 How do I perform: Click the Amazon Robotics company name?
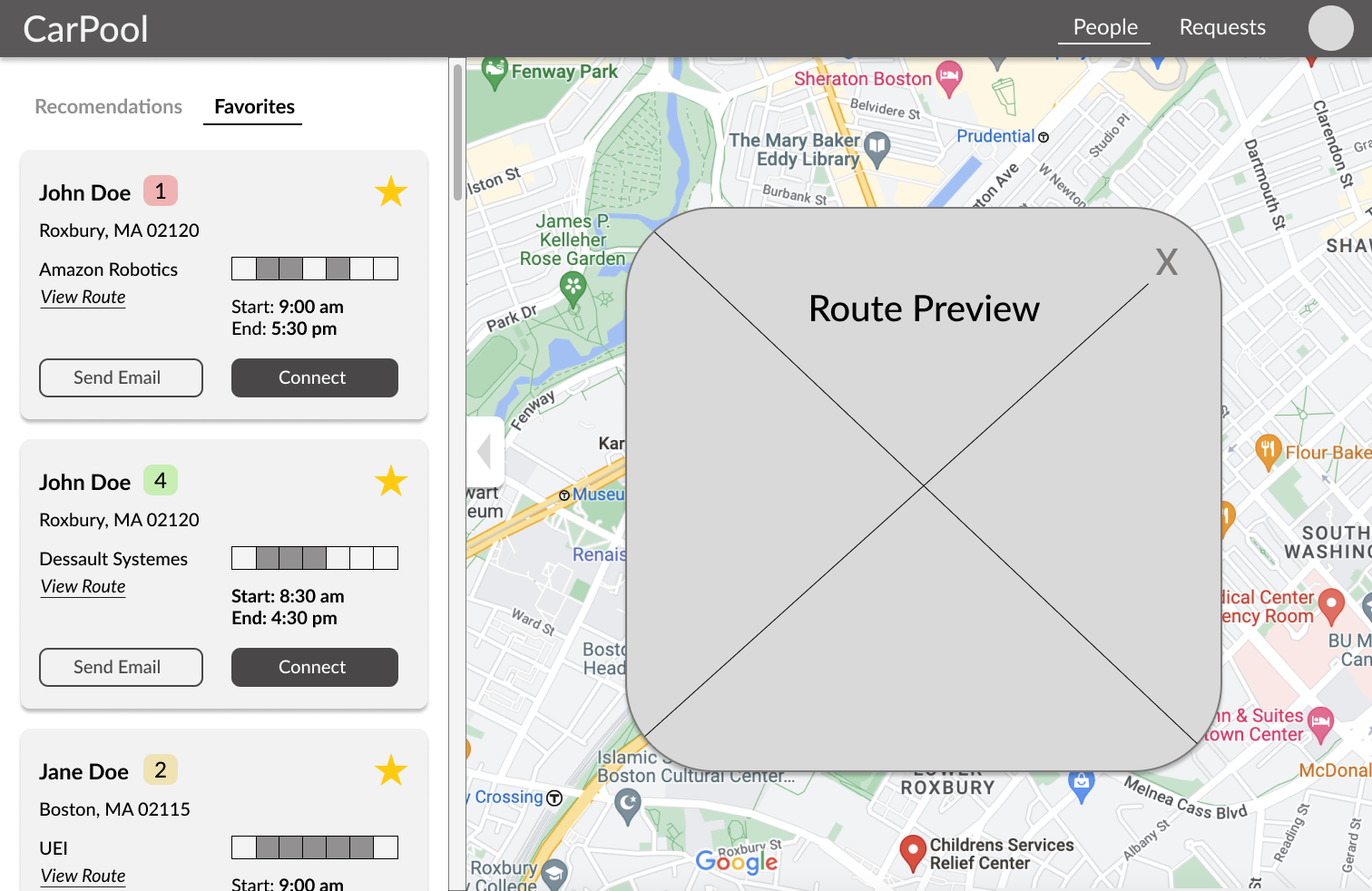click(108, 269)
